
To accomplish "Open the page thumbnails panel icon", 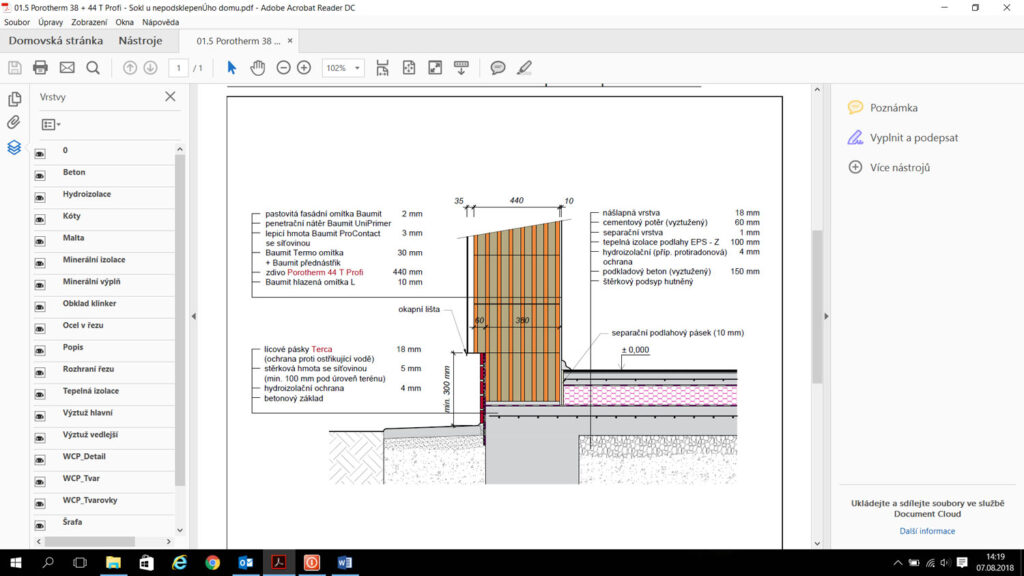I will [x=14, y=99].
